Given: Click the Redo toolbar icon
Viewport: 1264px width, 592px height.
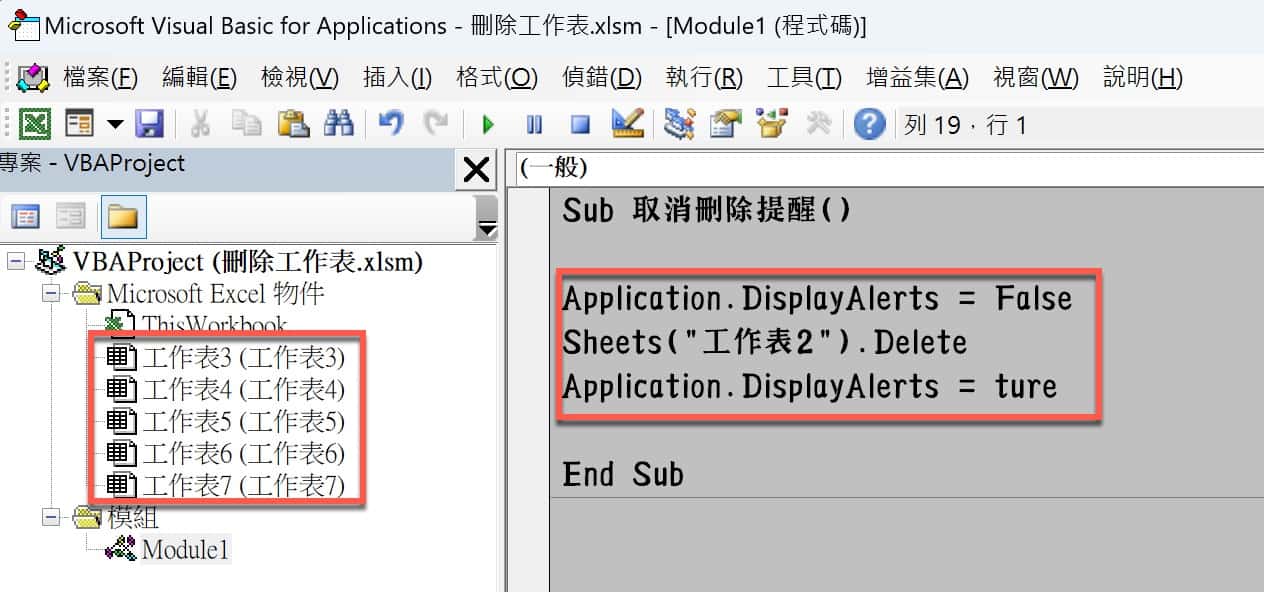Looking at the screenshot, I should pos(436,124).
